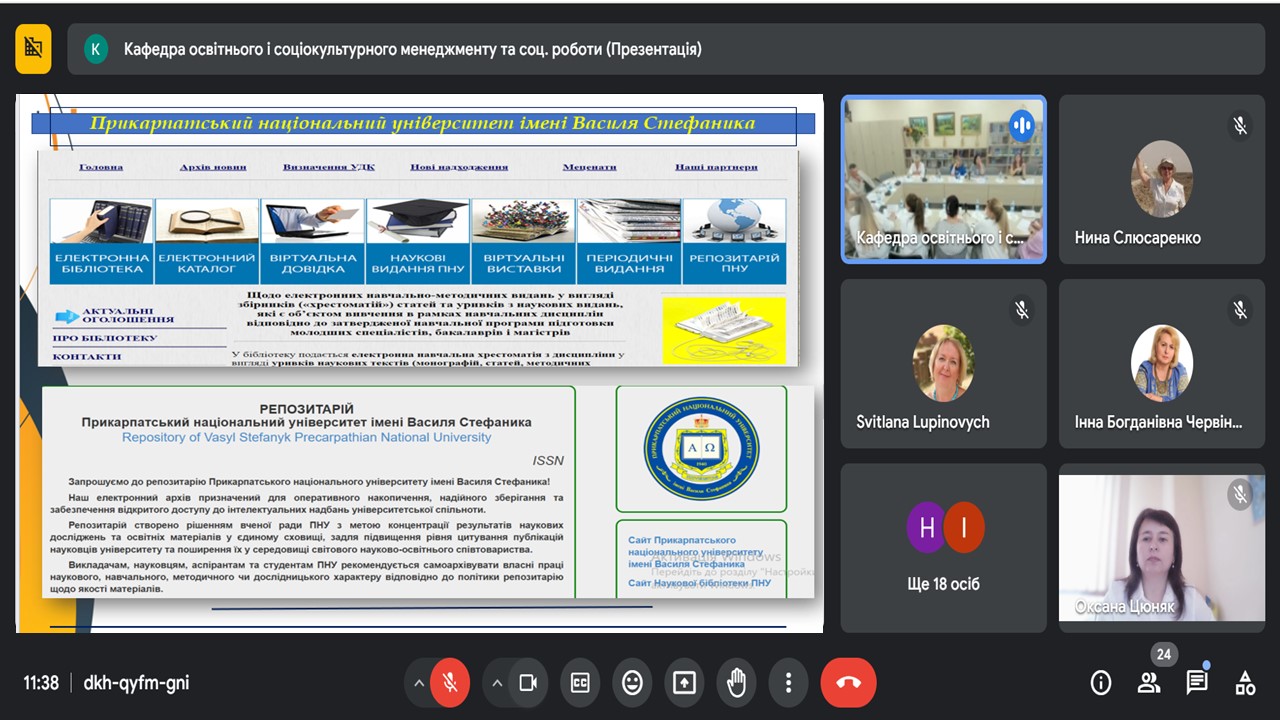The height and width of the screenshot is (720, 1280).
Task: Select the 'Ще 18 осіб' participants tile
Action: point(943,547)
